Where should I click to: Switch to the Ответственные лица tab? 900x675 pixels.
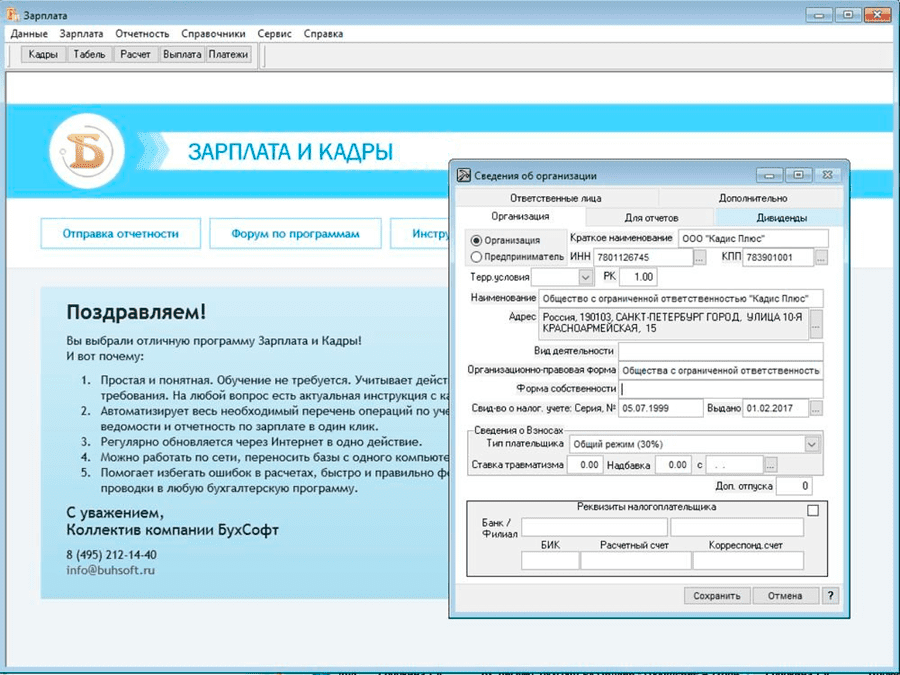(x=556, y=198)
